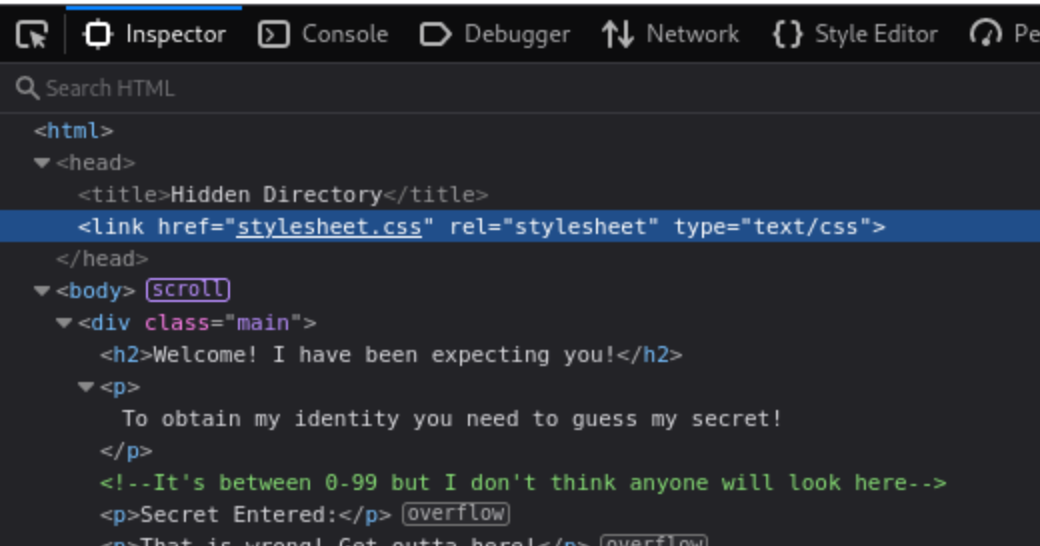Collapse the p element node
The image size is (1040, 546).
[86, 387]
